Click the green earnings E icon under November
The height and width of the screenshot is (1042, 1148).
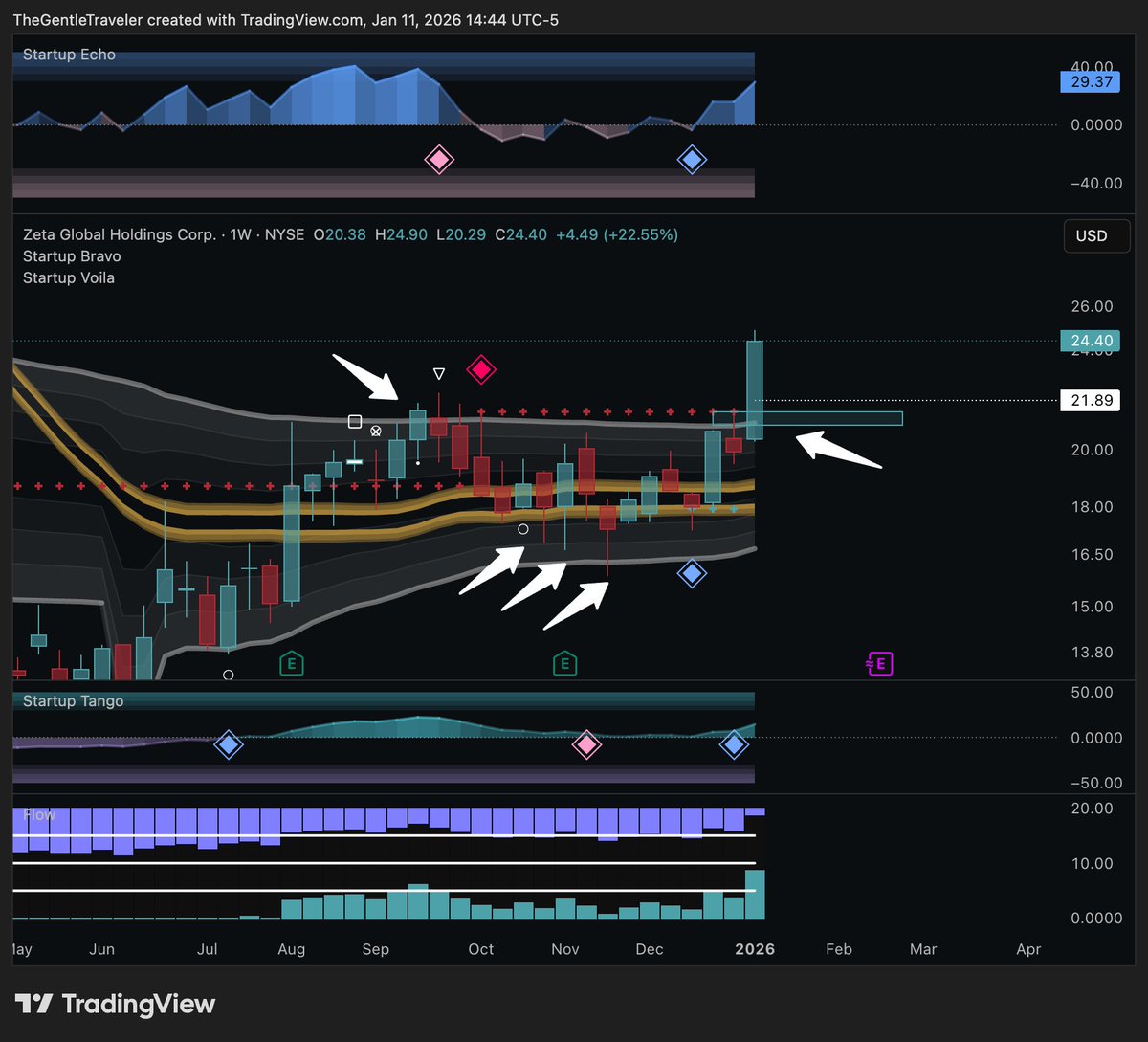(x=564, y=662)
